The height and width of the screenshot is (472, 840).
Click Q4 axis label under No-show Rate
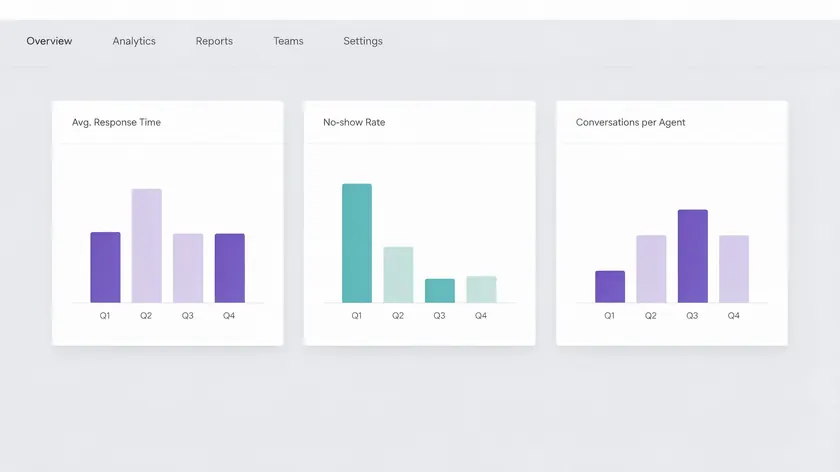pyautogui.click(x=481, y=316)
